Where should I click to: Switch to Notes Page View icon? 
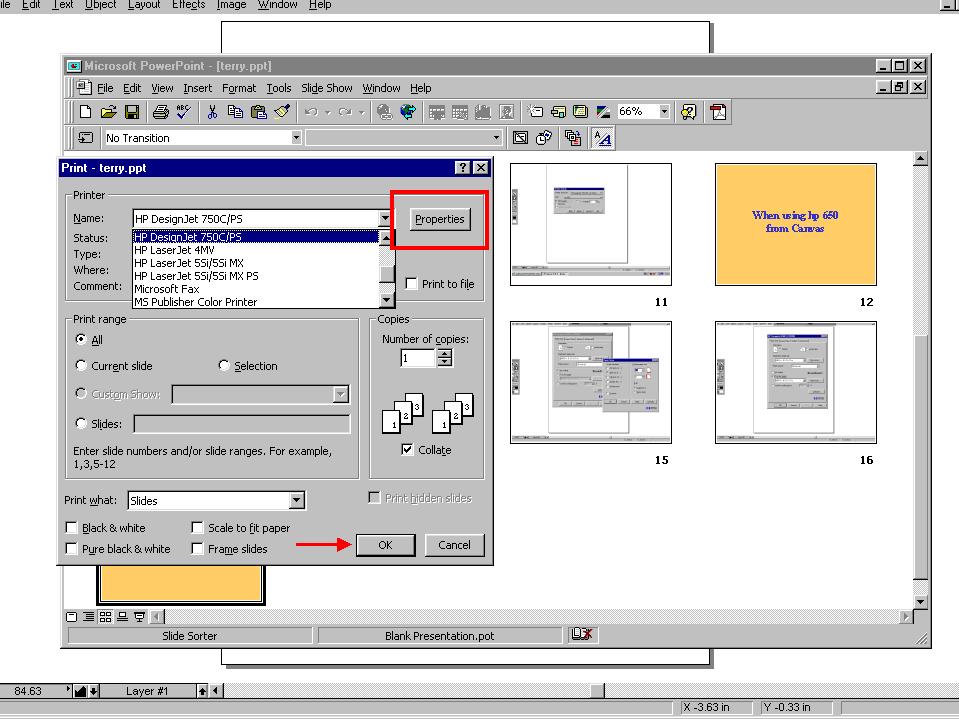pos(122,617)
